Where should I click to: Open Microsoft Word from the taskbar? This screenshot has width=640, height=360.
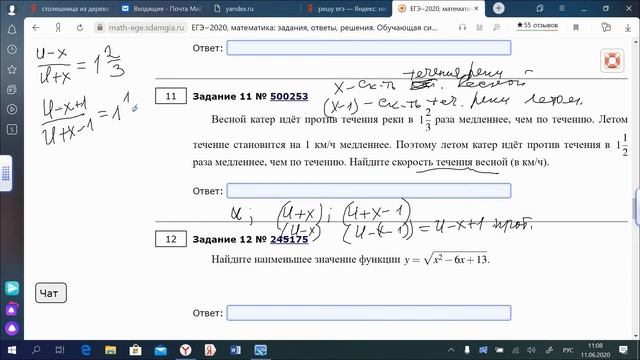pos(236,350)
